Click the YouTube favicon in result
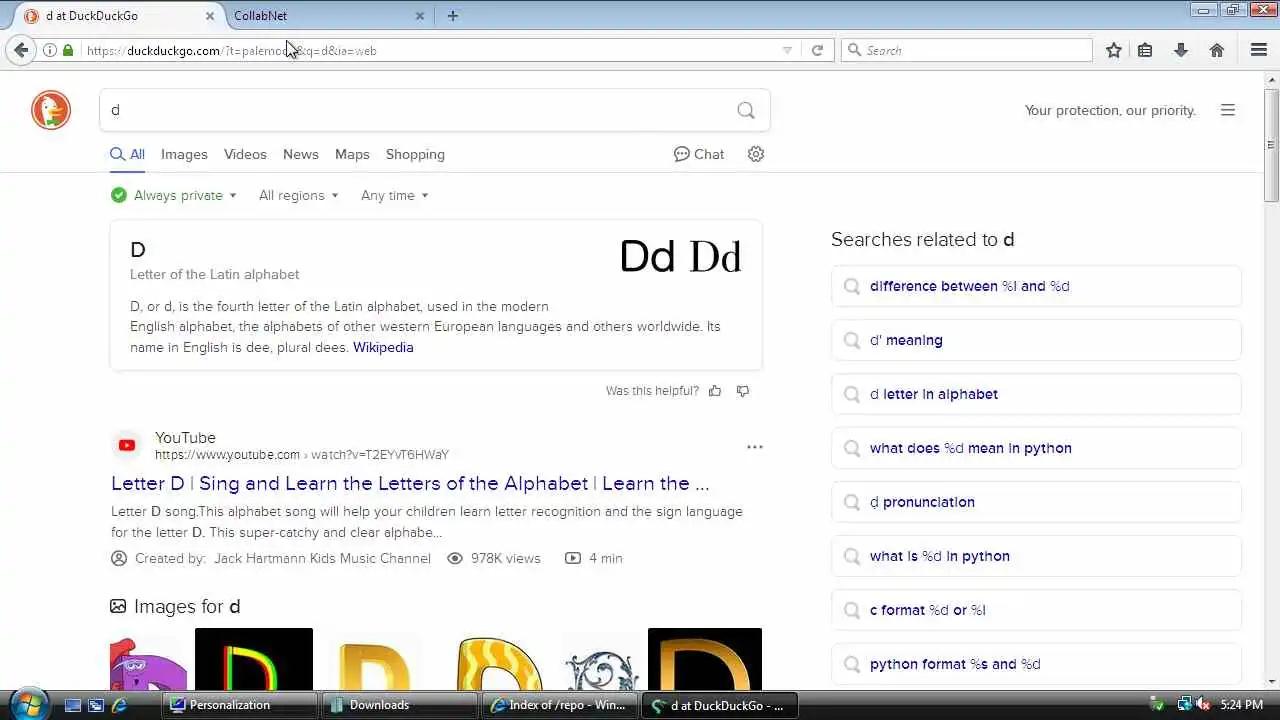This screenshot has height=720, width=1280. pyautogui.click(x=127, y=446)
